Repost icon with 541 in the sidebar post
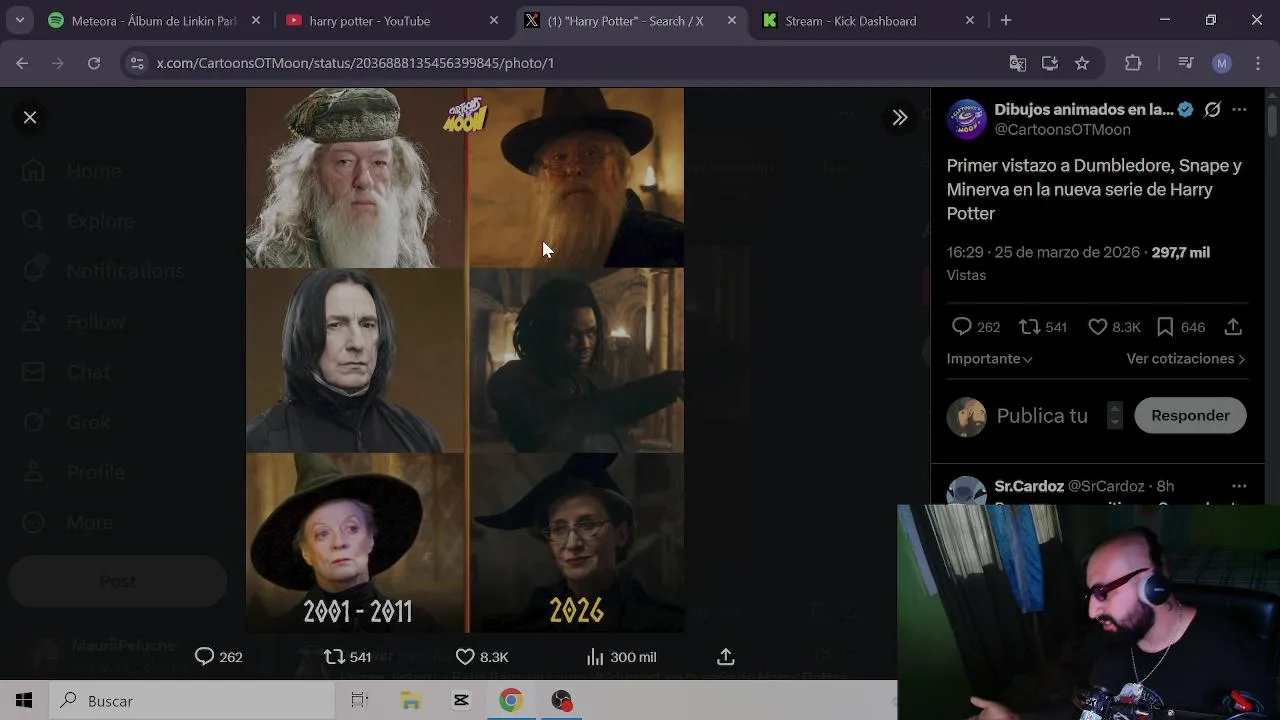This screenshot has height=720, width=1280. [x=1029, y=326]
